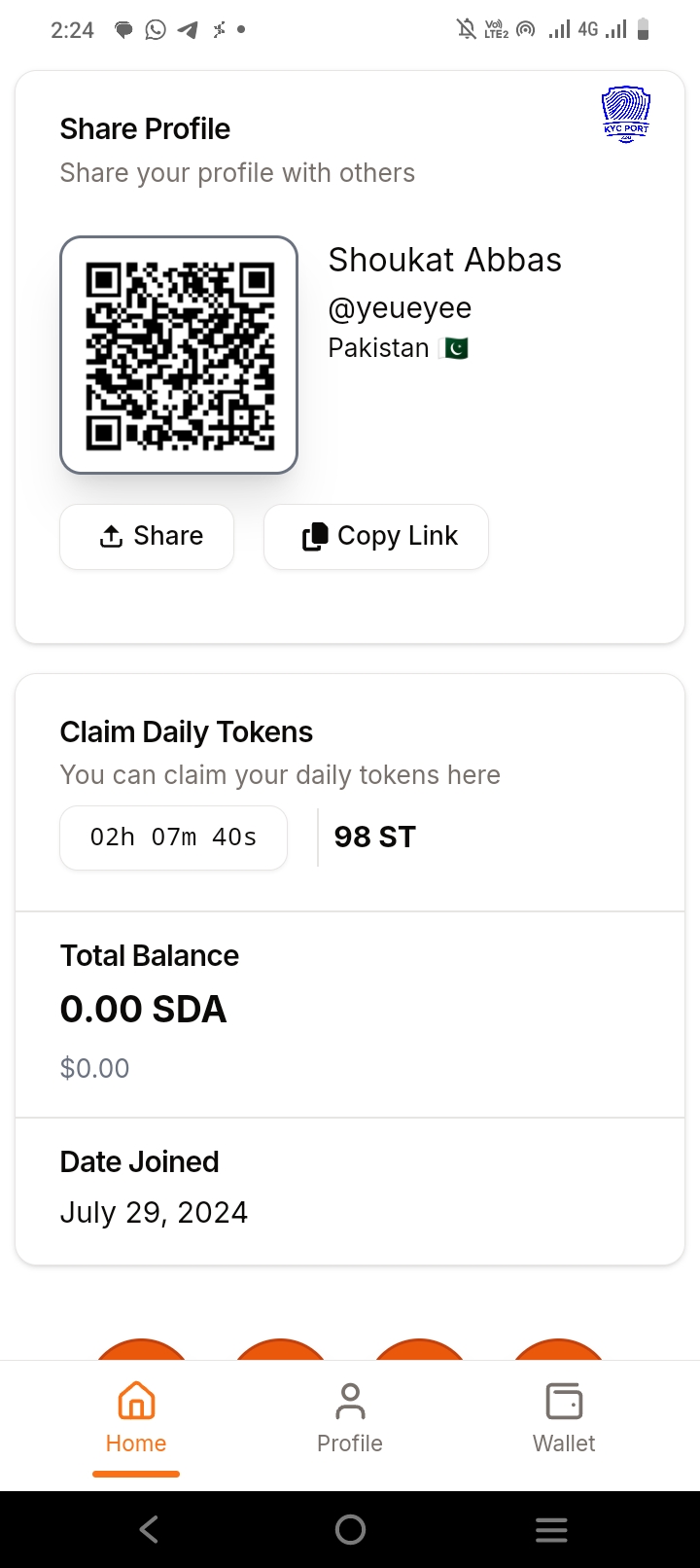Open Android recent apps menu
The width and height of the screenshot is (700, 1568).
551,1530
